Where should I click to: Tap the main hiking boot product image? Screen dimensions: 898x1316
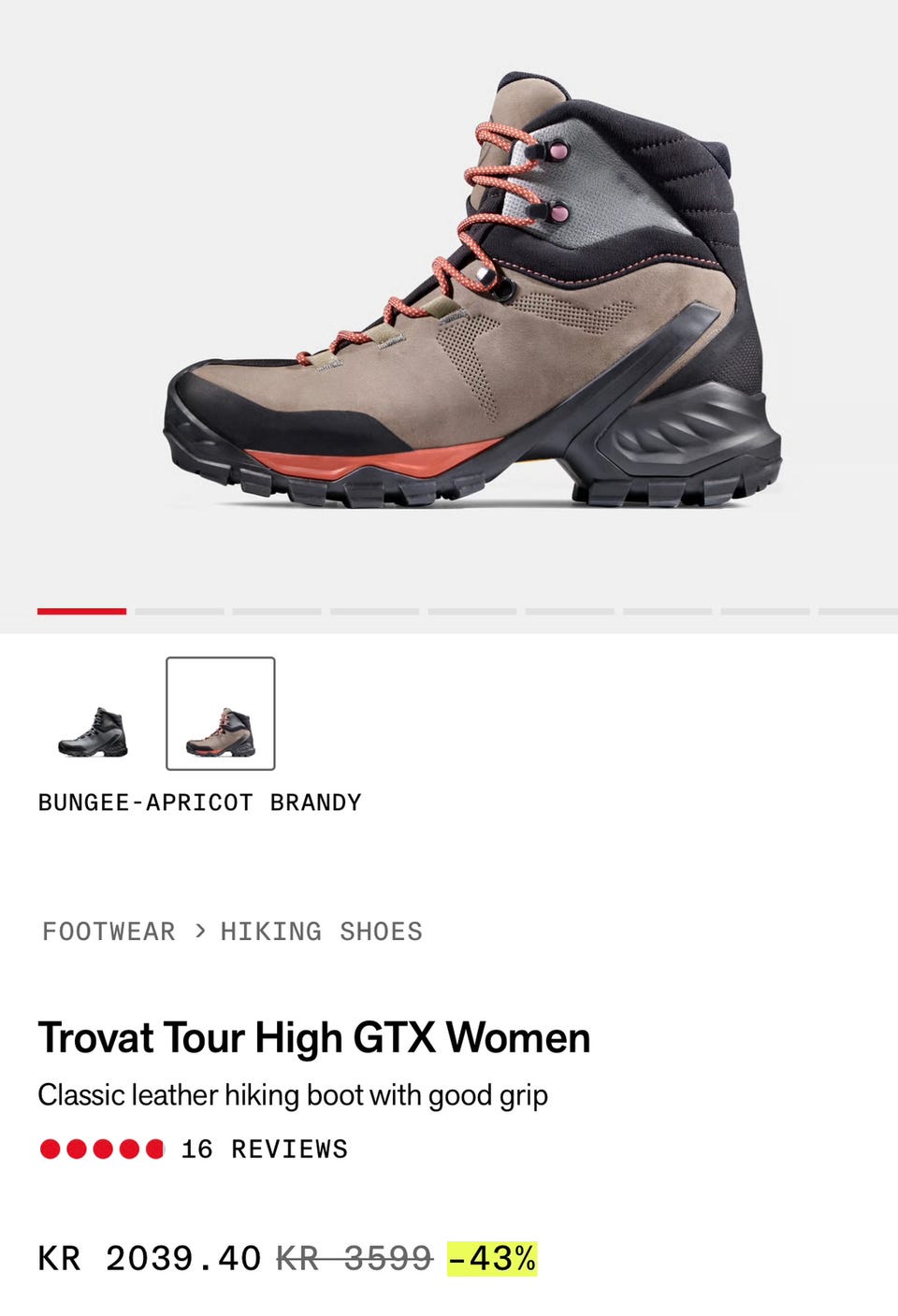pos(473,290)
